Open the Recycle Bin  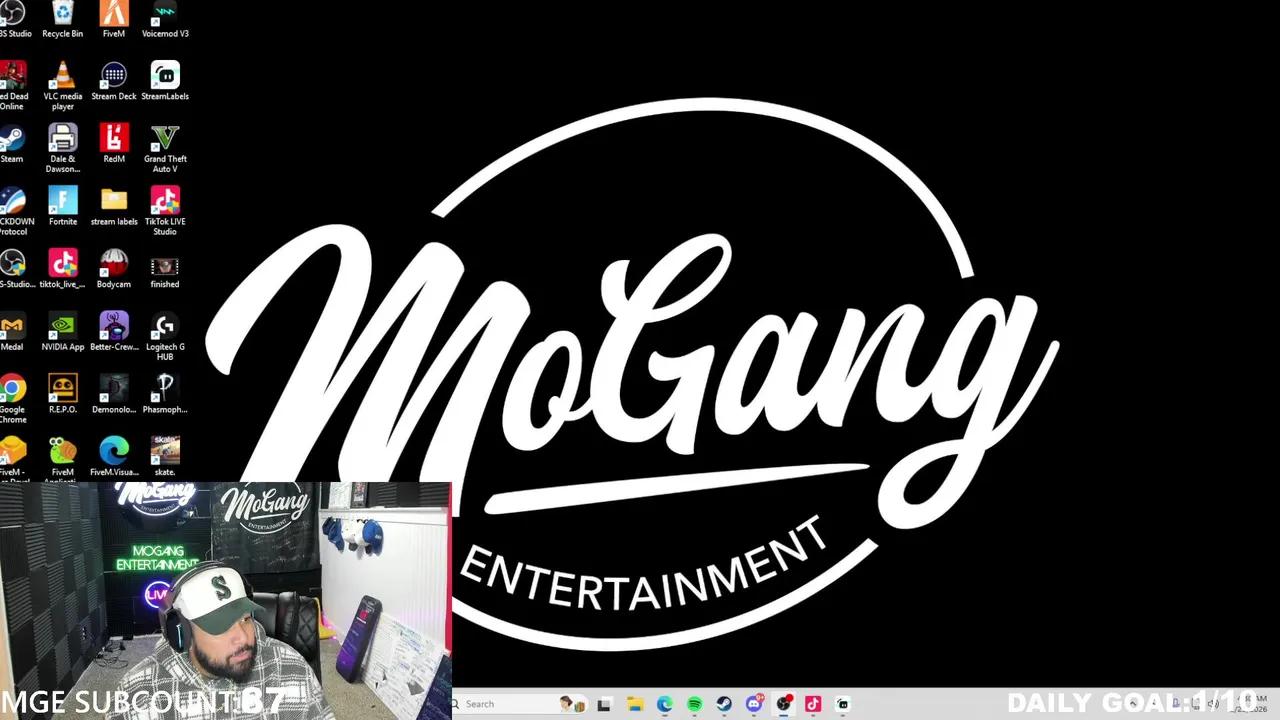[63, 14]
